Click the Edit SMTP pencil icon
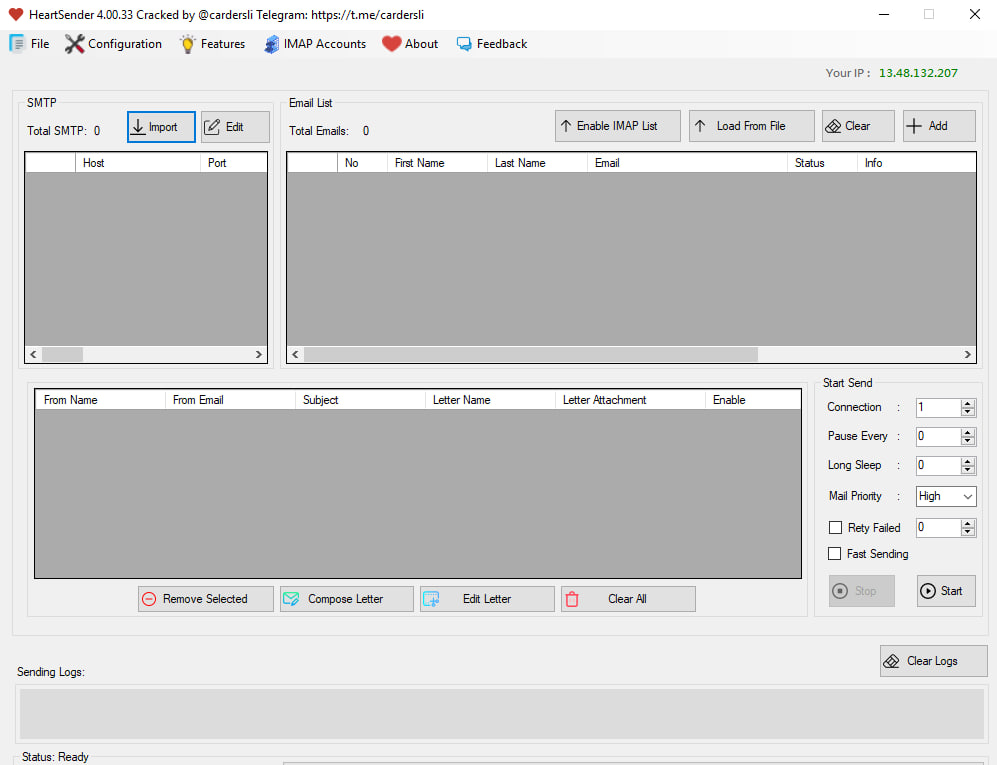 click(212, 127)
